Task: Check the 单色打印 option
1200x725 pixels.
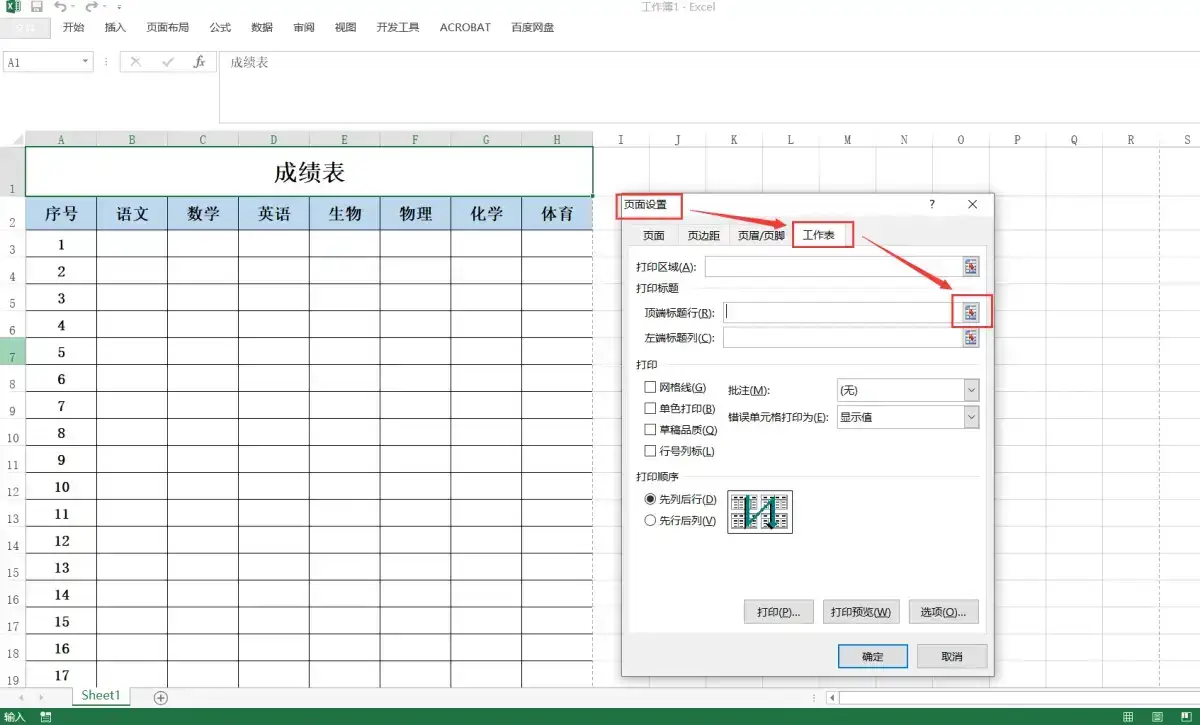Action: (x=650, y=408)
